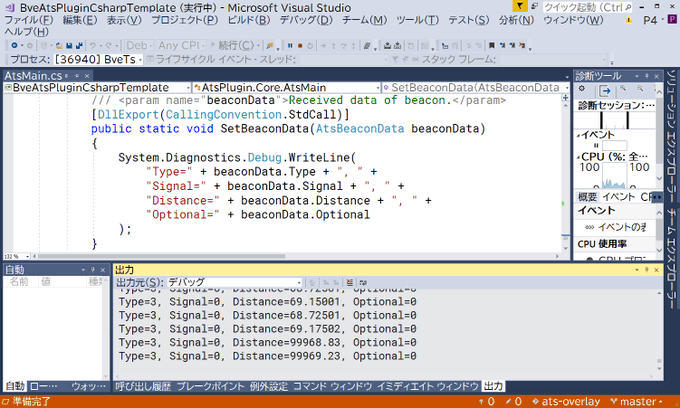Pause debugging with the Break All icon
Screen dimensions: 680x408
point(290,45)
